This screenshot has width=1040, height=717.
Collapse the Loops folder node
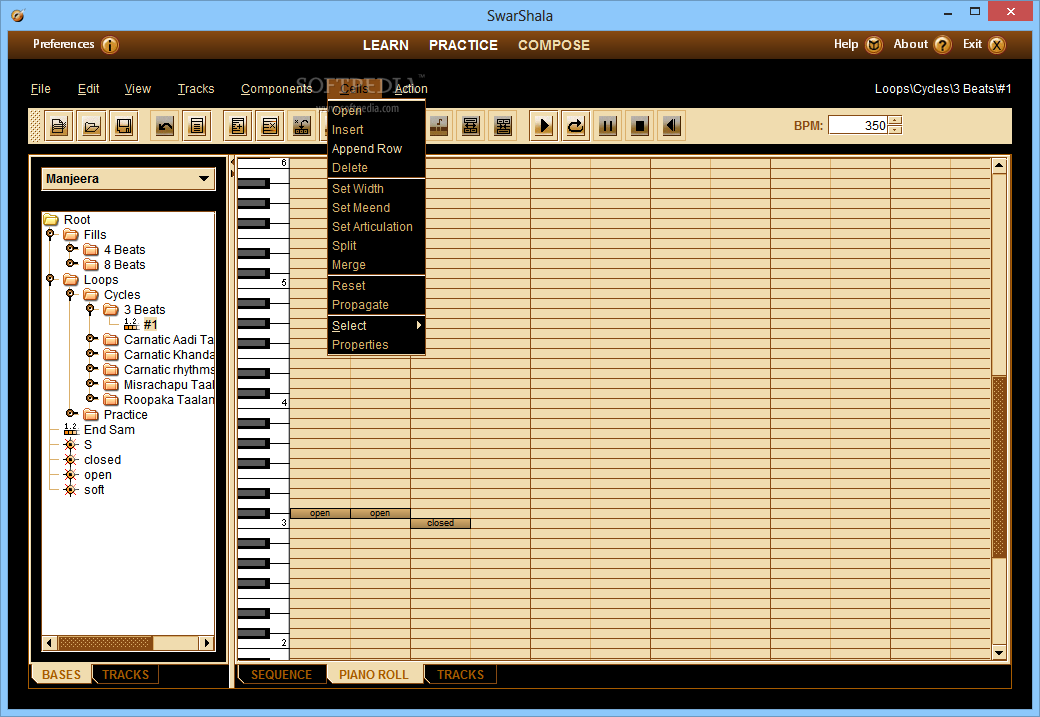50,279
